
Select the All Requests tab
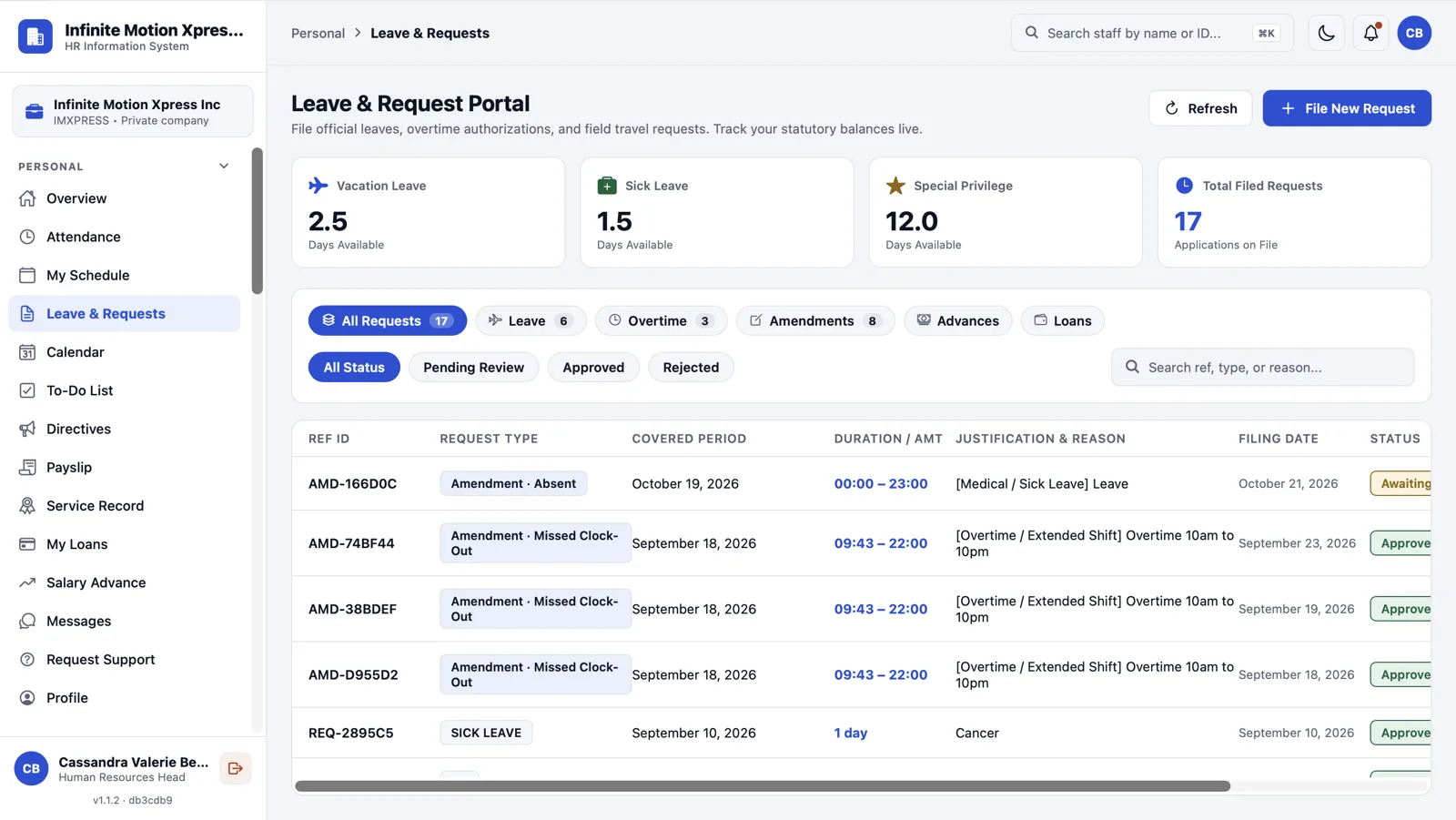pos(388,320)
